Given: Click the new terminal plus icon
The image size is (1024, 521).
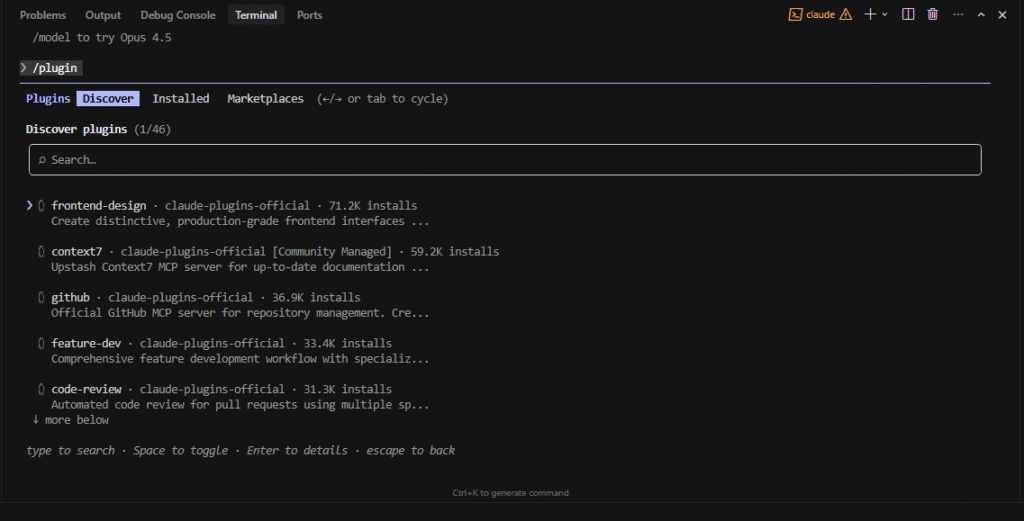Looking at the screenshot, I should [870, 14].
